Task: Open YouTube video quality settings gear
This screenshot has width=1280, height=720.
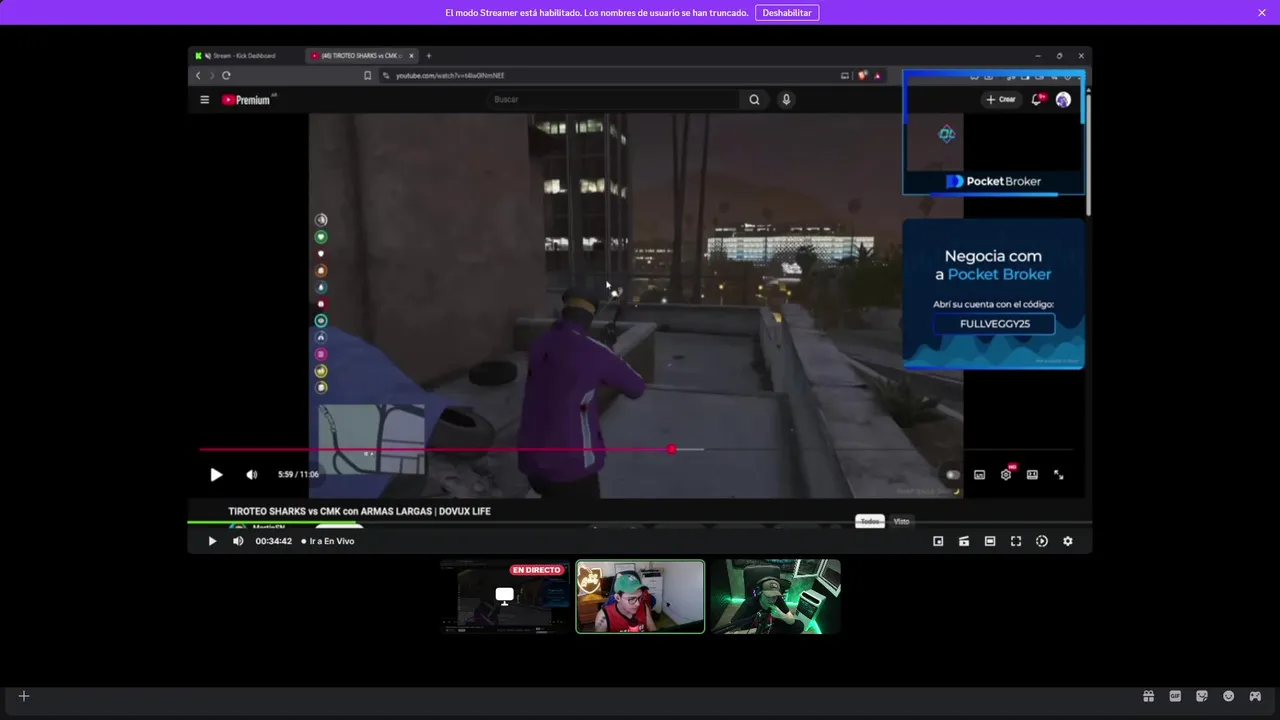Action: pos(1006,475)
